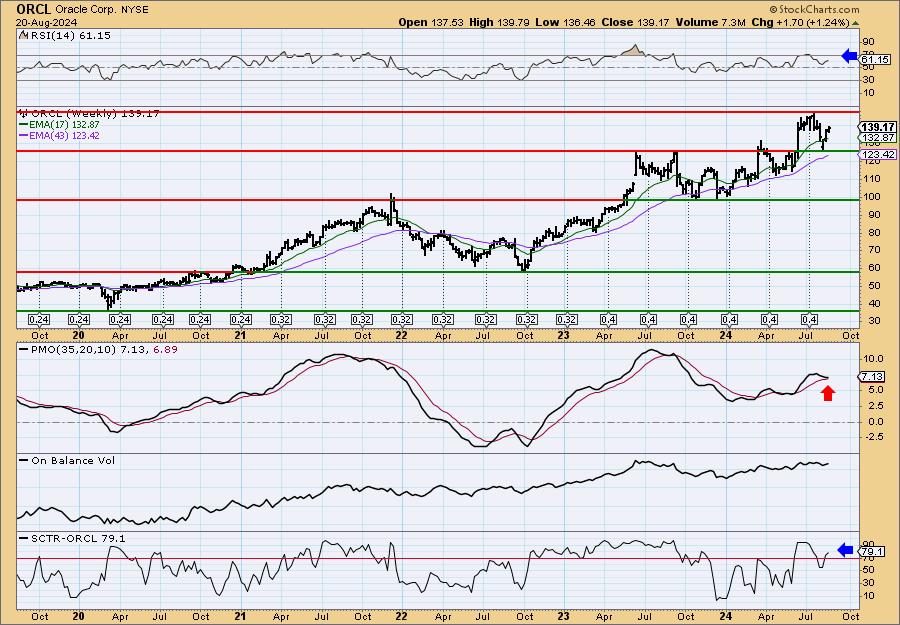
Task: Click purple line swatch beside EMA(43)
Action: coord(23,135)
